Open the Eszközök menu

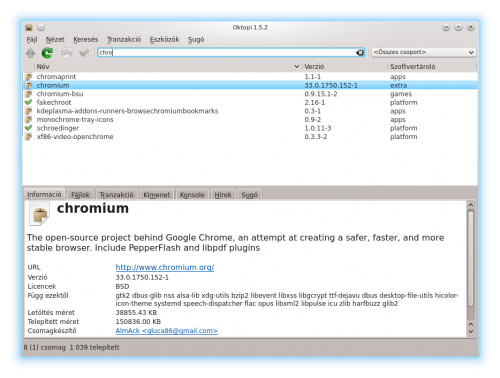click(164, 39)
